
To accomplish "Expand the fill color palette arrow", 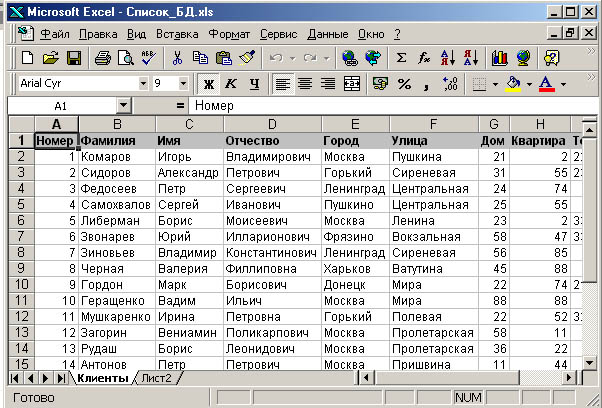I will coord(529,84).
